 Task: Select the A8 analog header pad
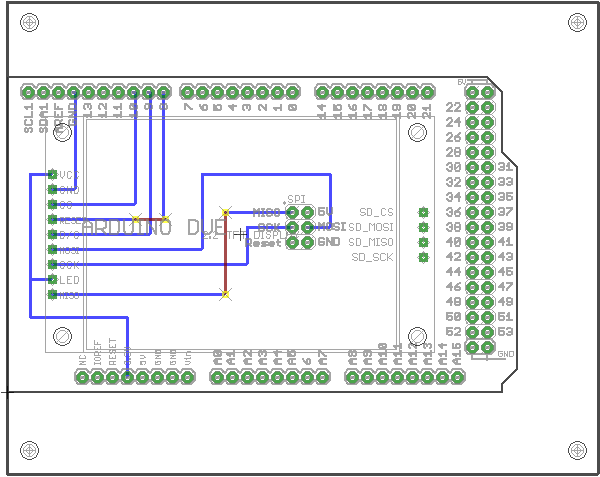click(x=352, y=378)
